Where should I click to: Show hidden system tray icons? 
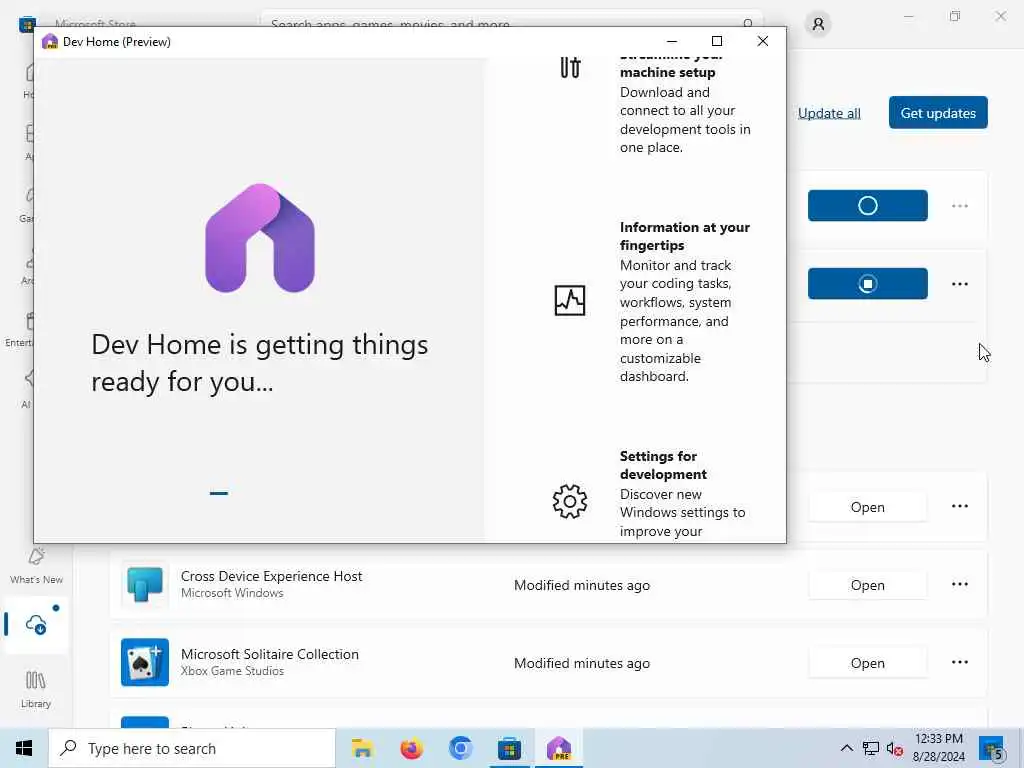846,748
